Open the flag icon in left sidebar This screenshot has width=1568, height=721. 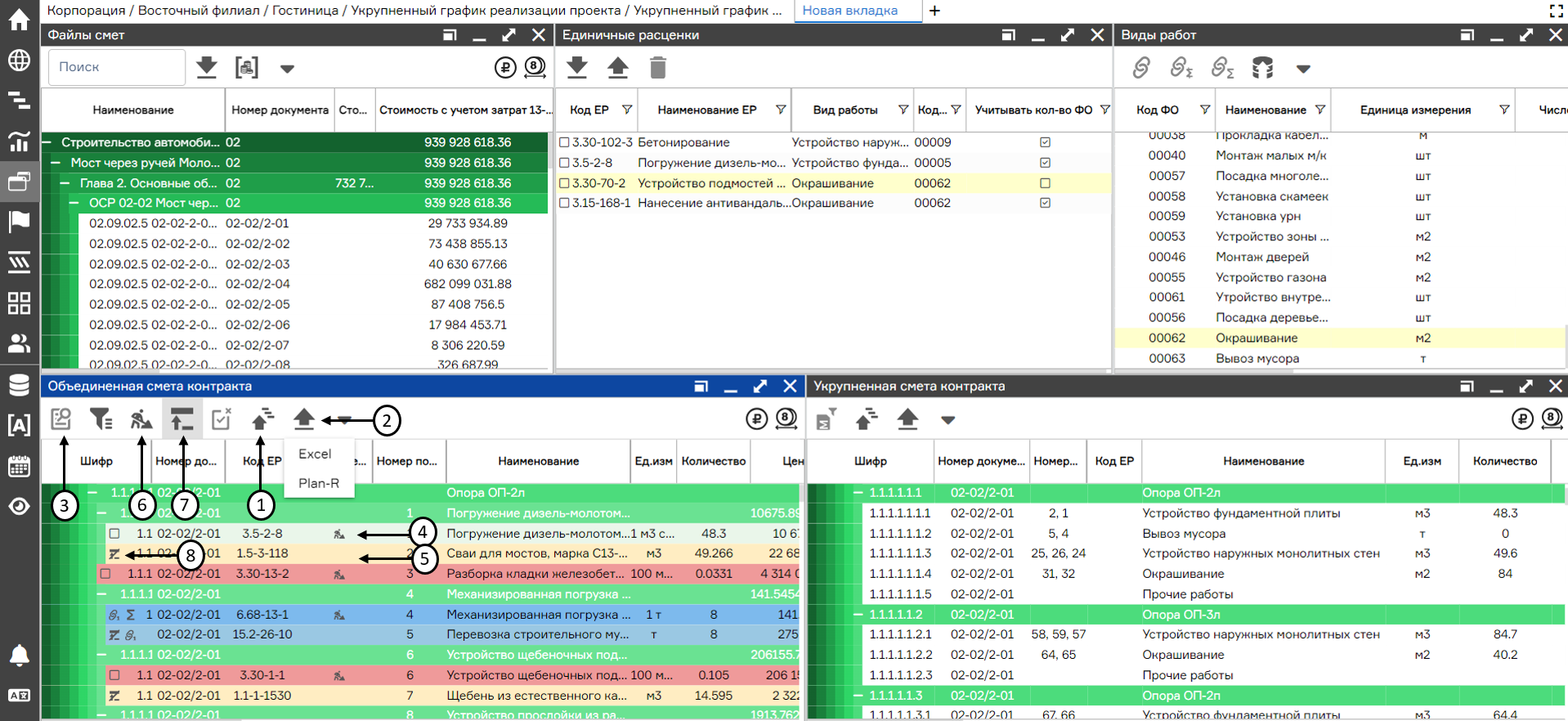click(x=19, y=221)
